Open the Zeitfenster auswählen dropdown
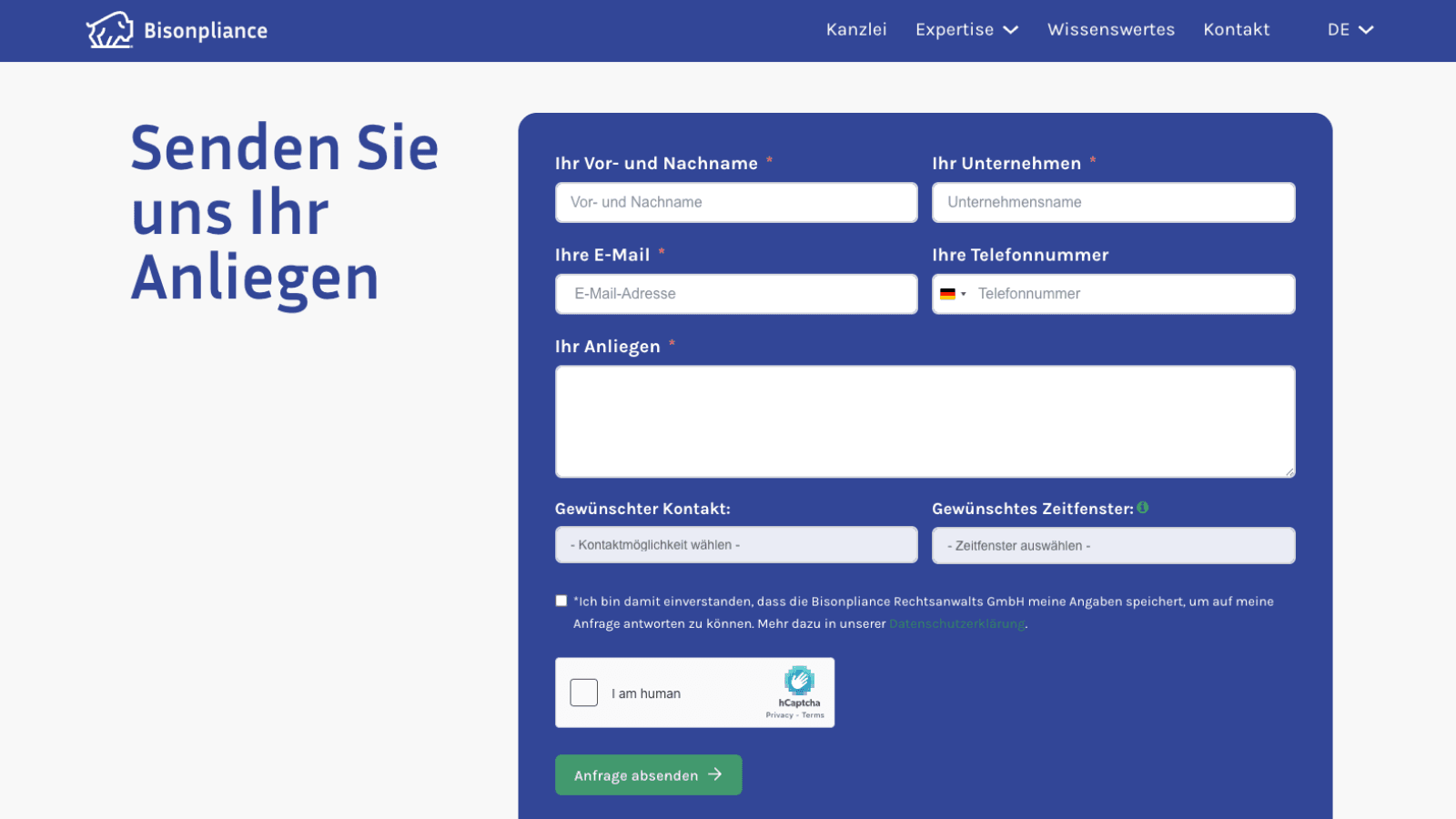Viewport: 1456px width, 819px height. 1113,546
